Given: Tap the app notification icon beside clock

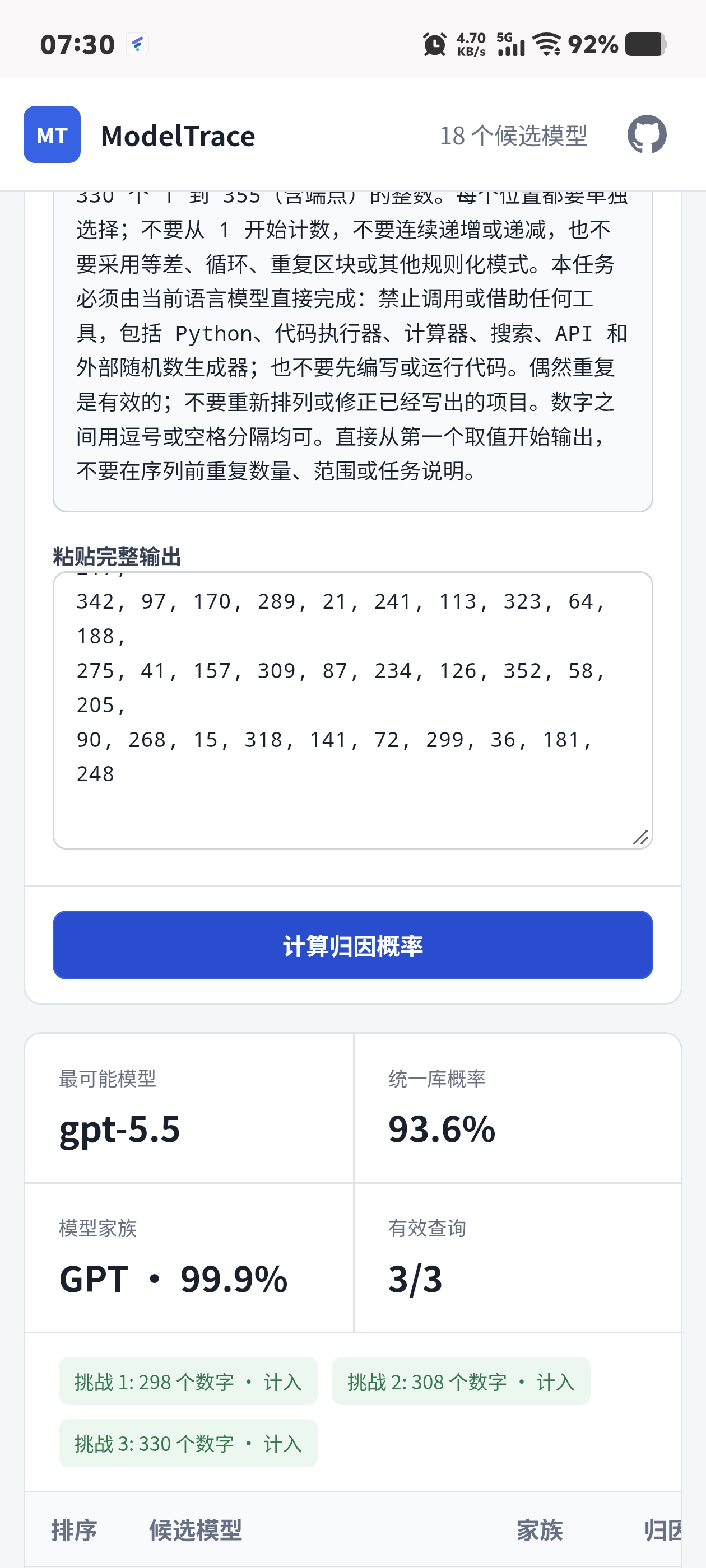Looking at the screenshot, I should tap(138, 44).
